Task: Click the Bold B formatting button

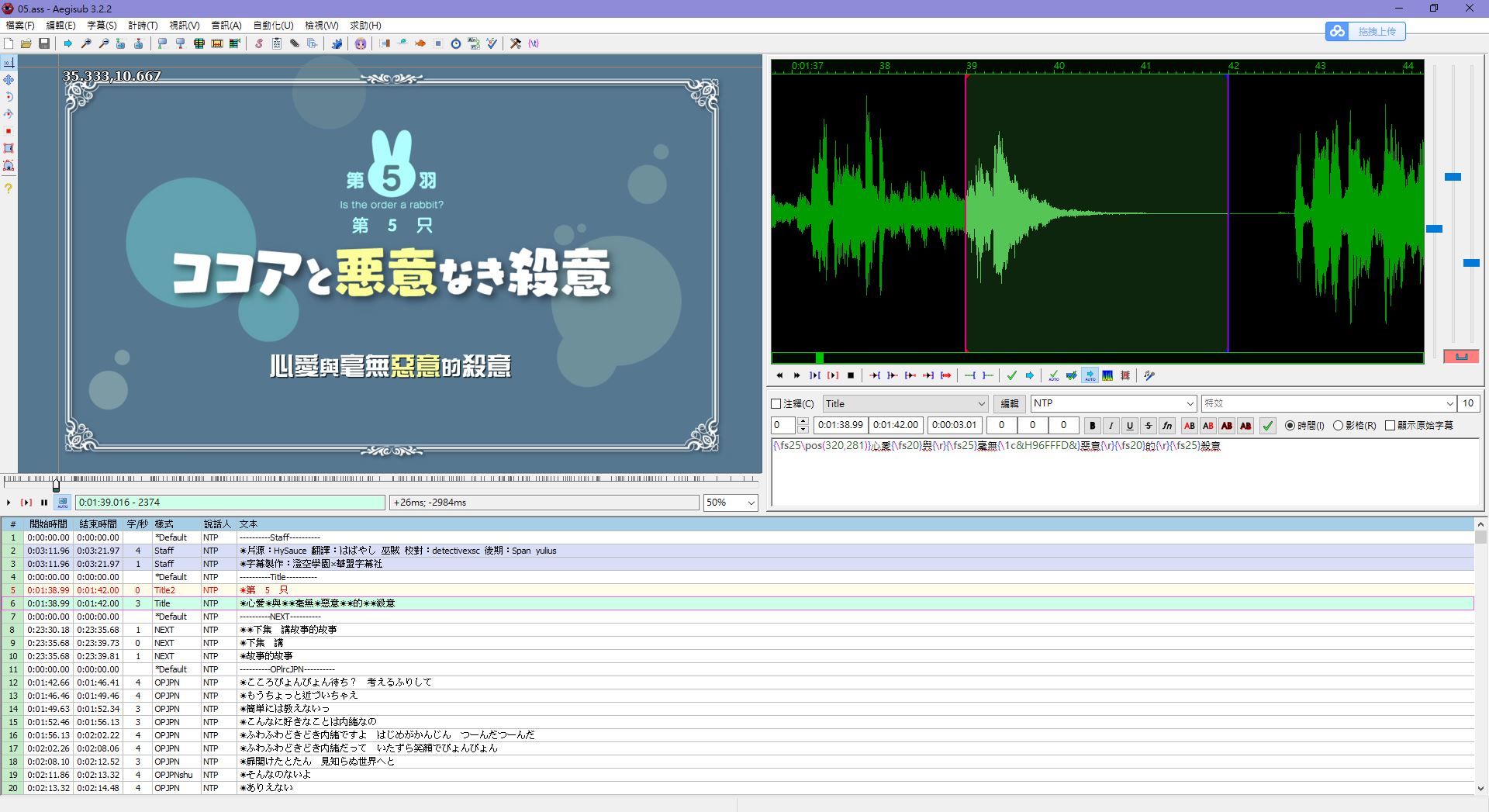Action: click(1093, 426)
